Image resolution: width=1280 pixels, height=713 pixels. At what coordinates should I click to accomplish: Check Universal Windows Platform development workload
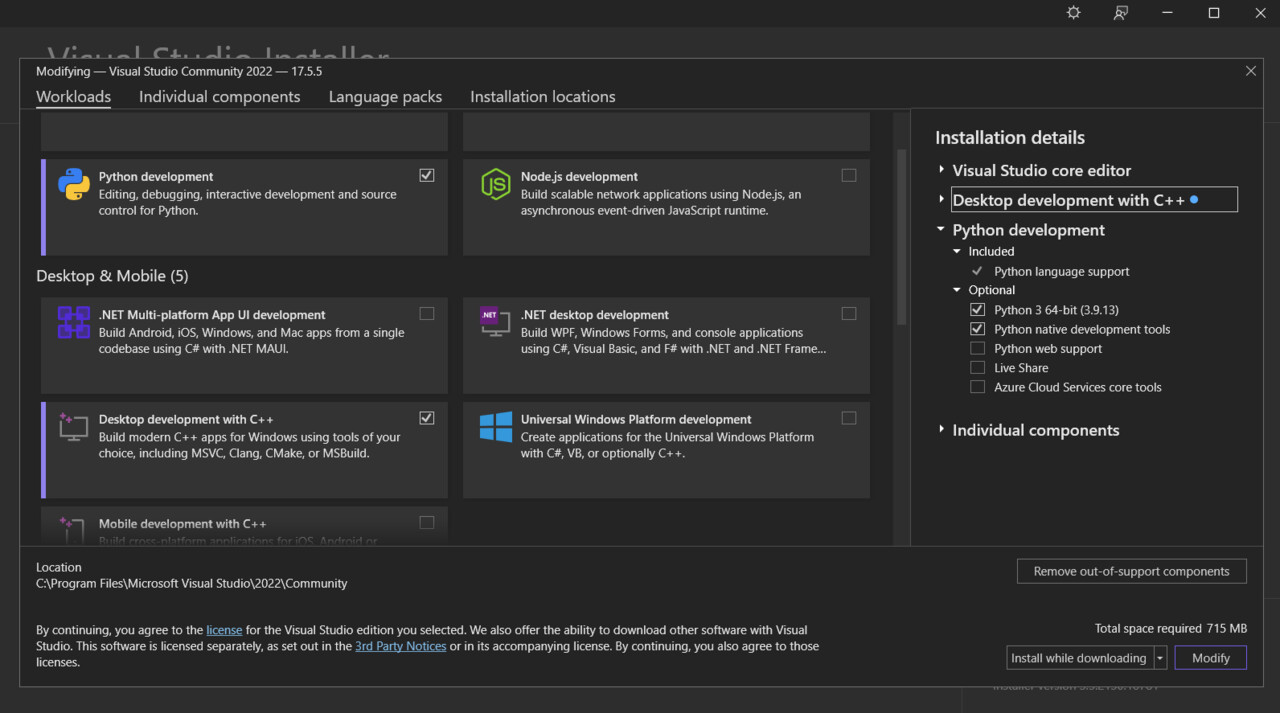coord(849,418)
